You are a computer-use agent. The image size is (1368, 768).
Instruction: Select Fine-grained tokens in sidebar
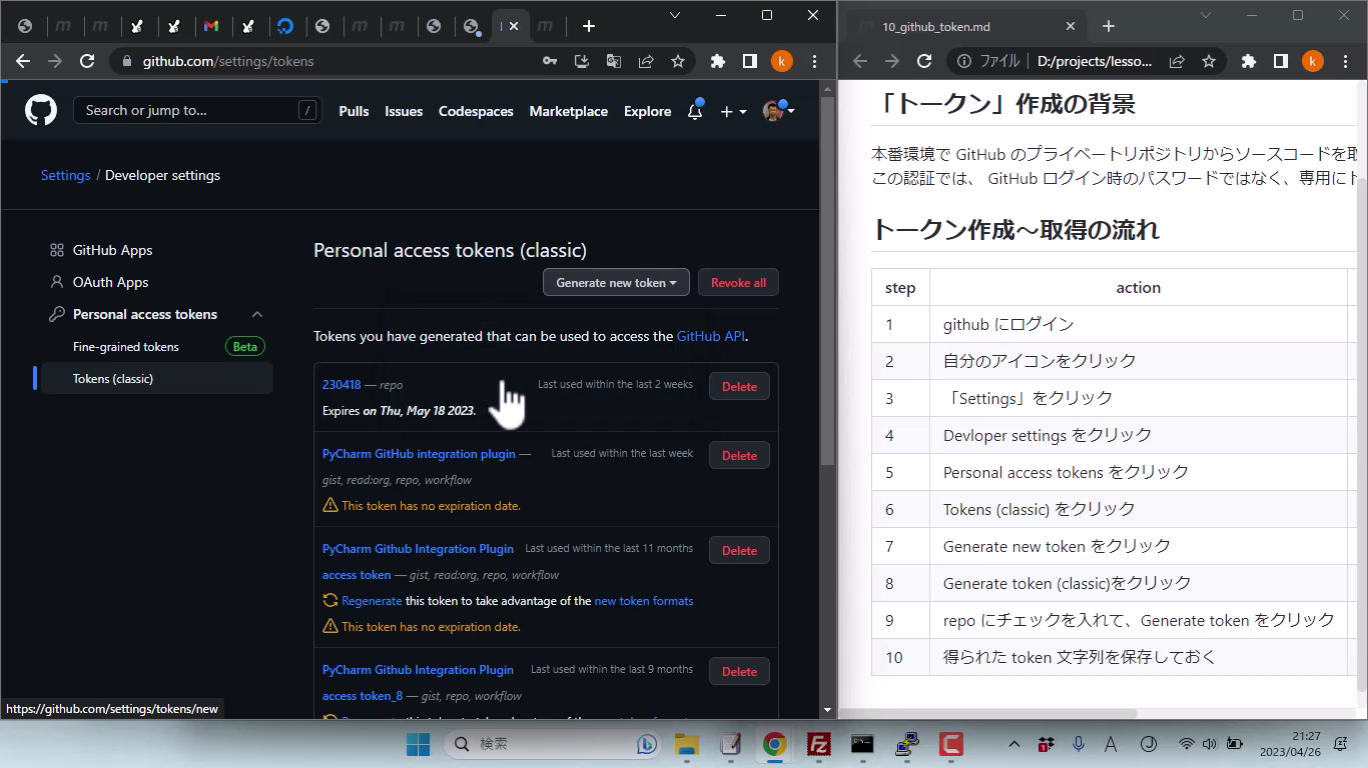[x=126, y=347]
